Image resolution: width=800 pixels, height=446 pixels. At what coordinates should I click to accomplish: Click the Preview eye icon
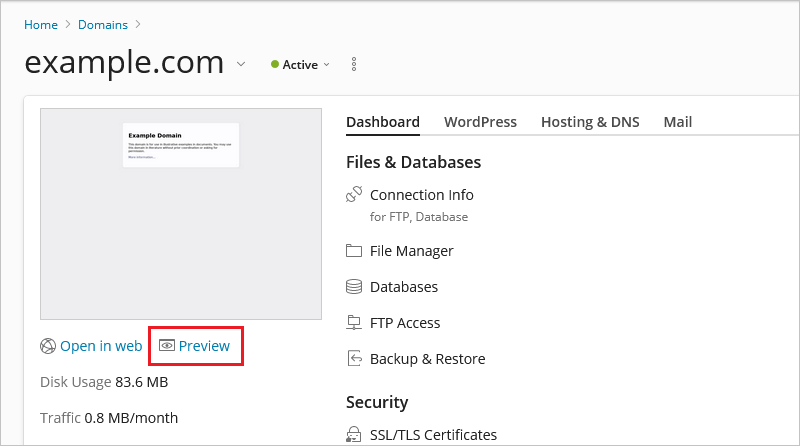[x=167, y=346]
